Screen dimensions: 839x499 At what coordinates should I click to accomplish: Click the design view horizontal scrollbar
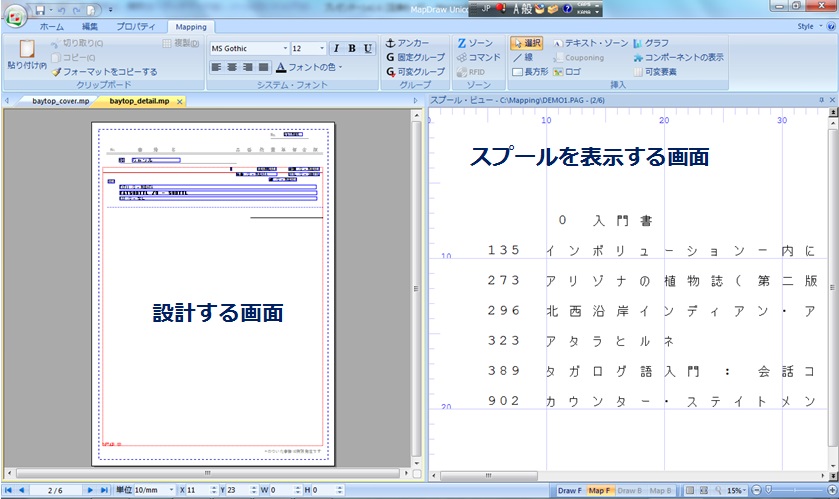pyautogui.click(x=208, y=473)
